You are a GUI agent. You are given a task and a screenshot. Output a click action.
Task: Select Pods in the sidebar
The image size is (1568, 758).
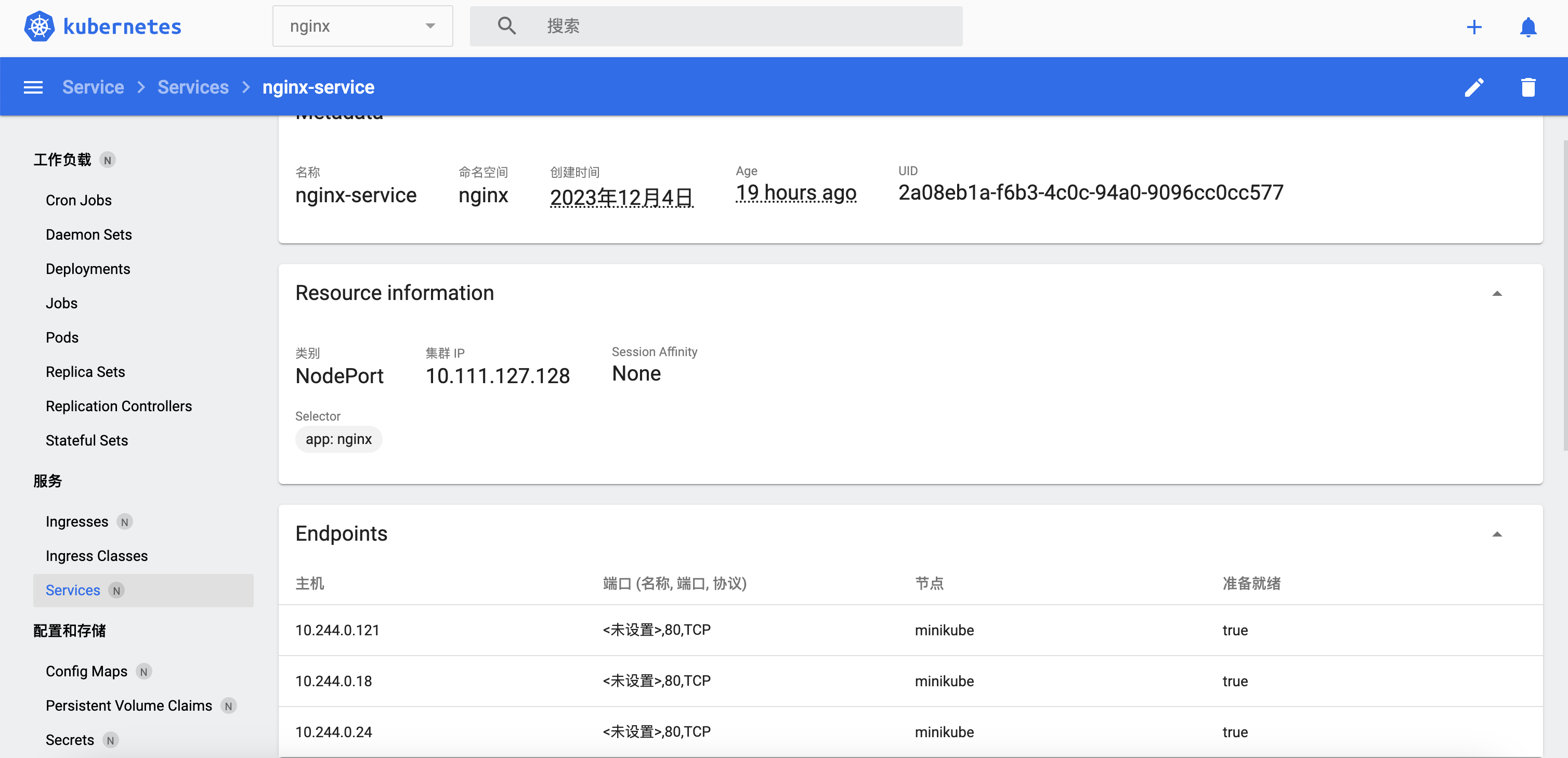coord(62,337)
